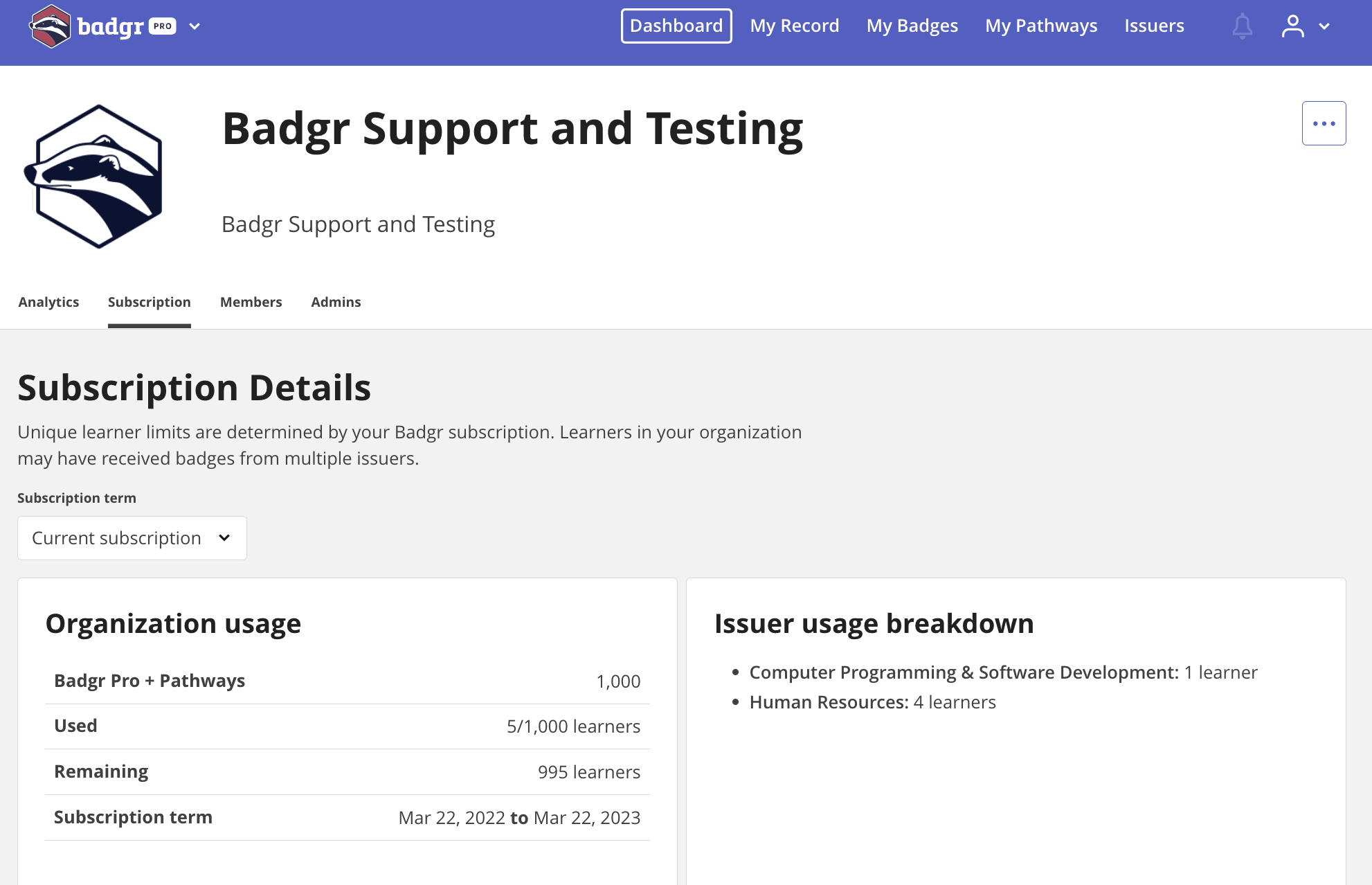
Task: Click the Used row label
Action: (75, 726)
